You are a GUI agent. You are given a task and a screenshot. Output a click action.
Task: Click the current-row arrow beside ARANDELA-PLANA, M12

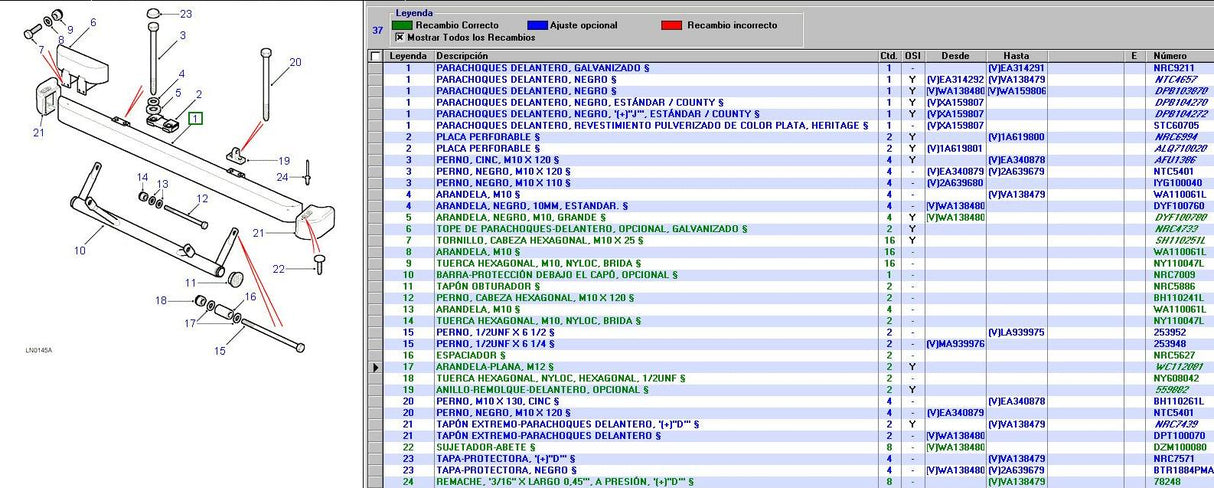click(375, 368)
